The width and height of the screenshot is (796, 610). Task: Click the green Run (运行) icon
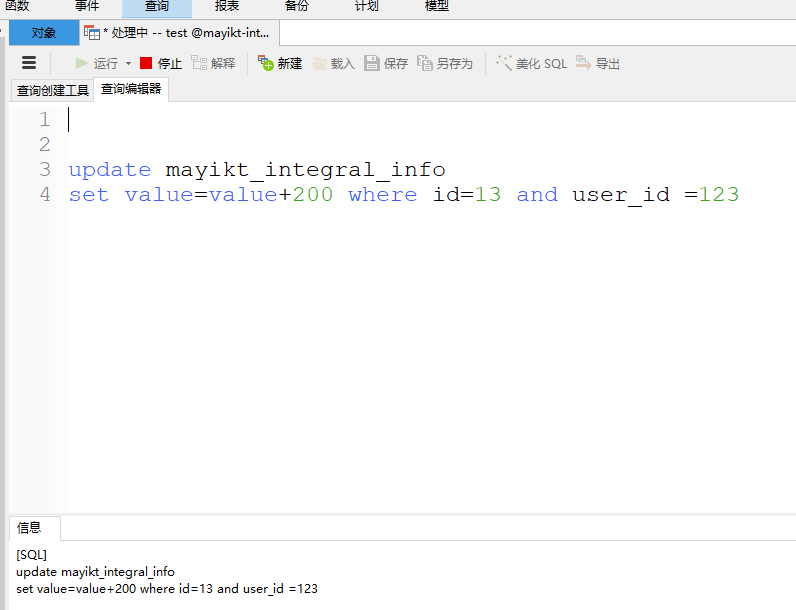[x=81, y=63]
